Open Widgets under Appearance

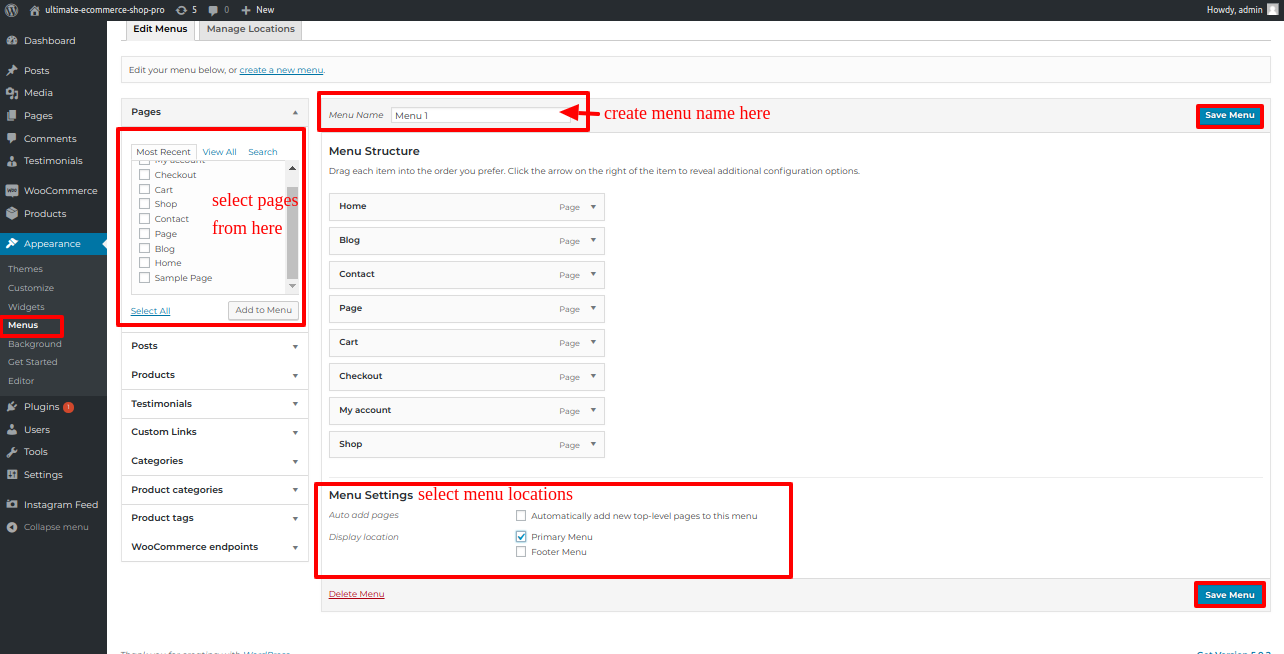[26, 307]
